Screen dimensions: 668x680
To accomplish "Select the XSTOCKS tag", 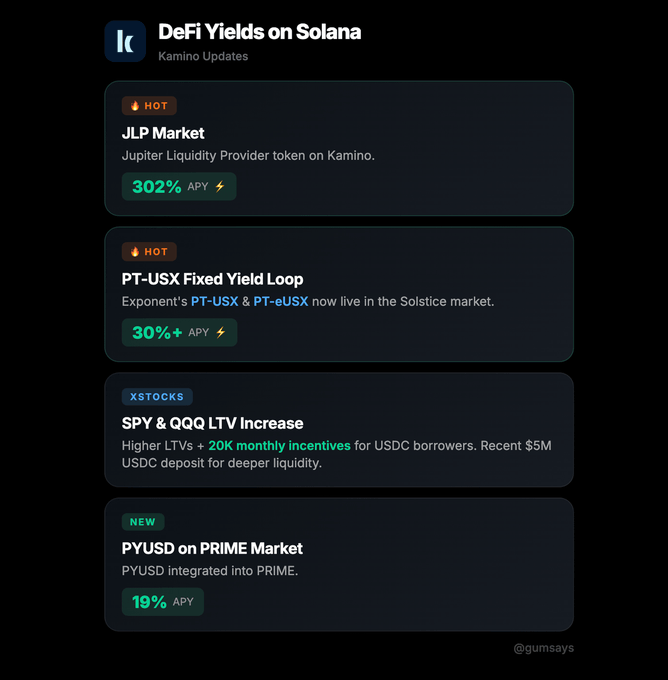I will coord(157,397).
